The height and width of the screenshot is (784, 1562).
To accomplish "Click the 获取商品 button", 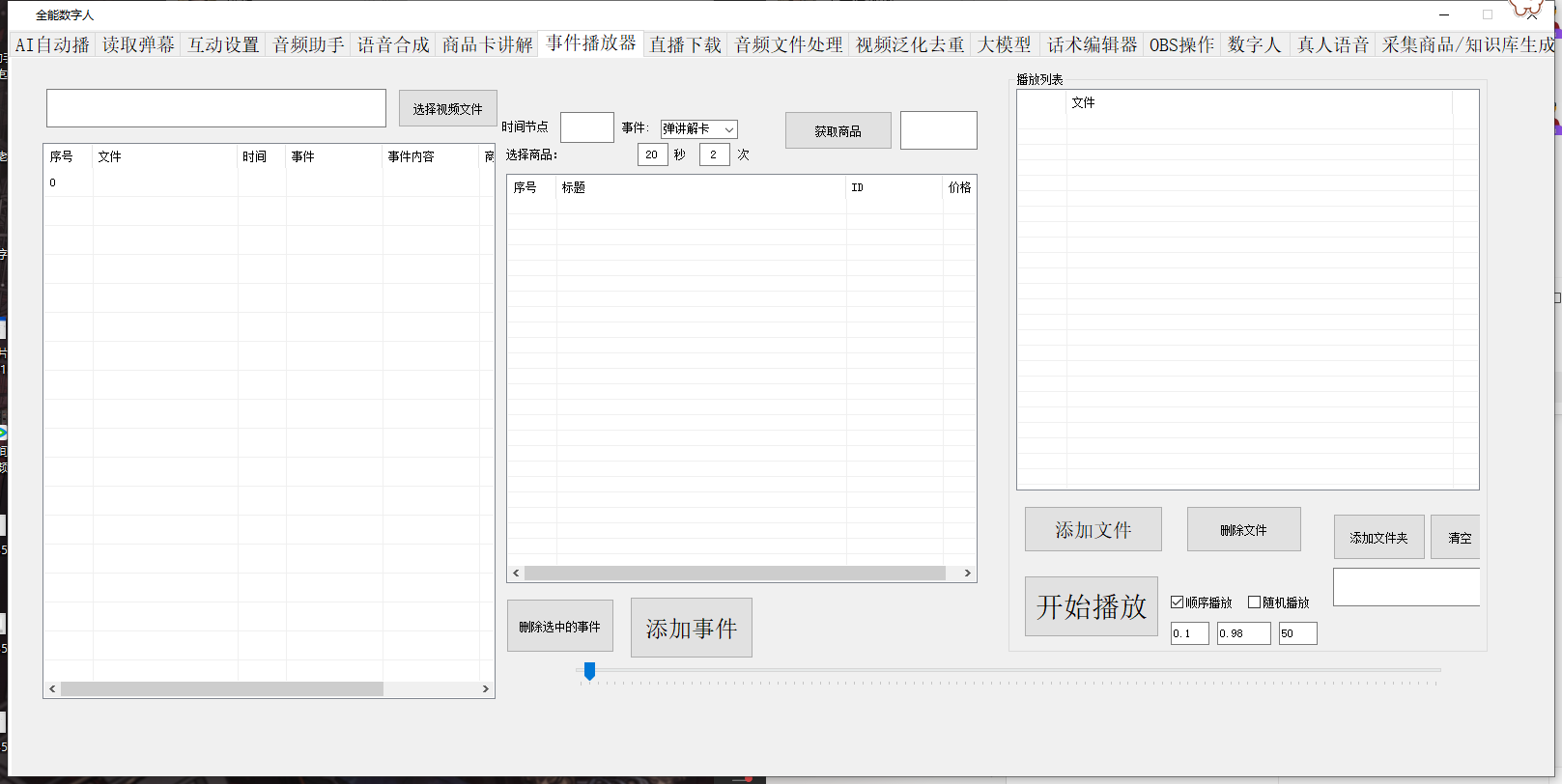I will pos(838,130).
